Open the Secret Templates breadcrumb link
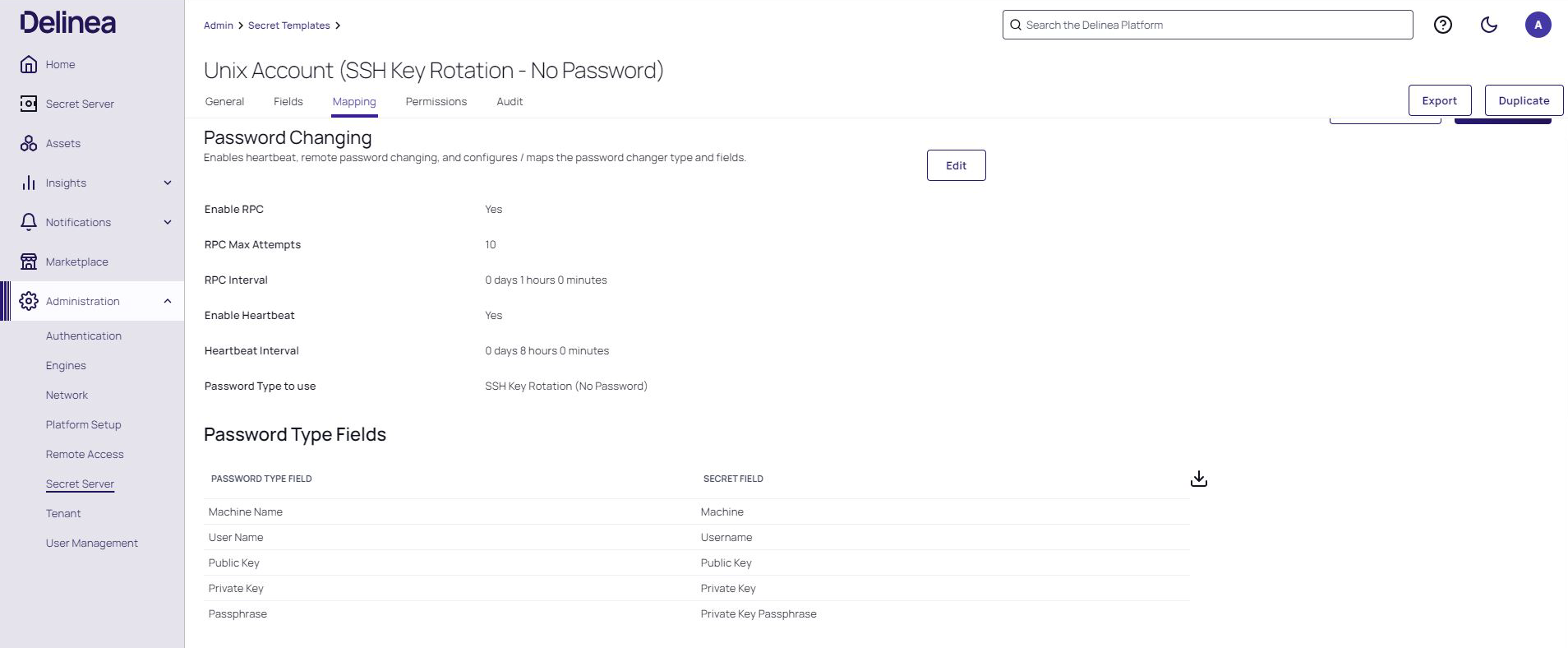1568x648 pixels. [289, 25]
